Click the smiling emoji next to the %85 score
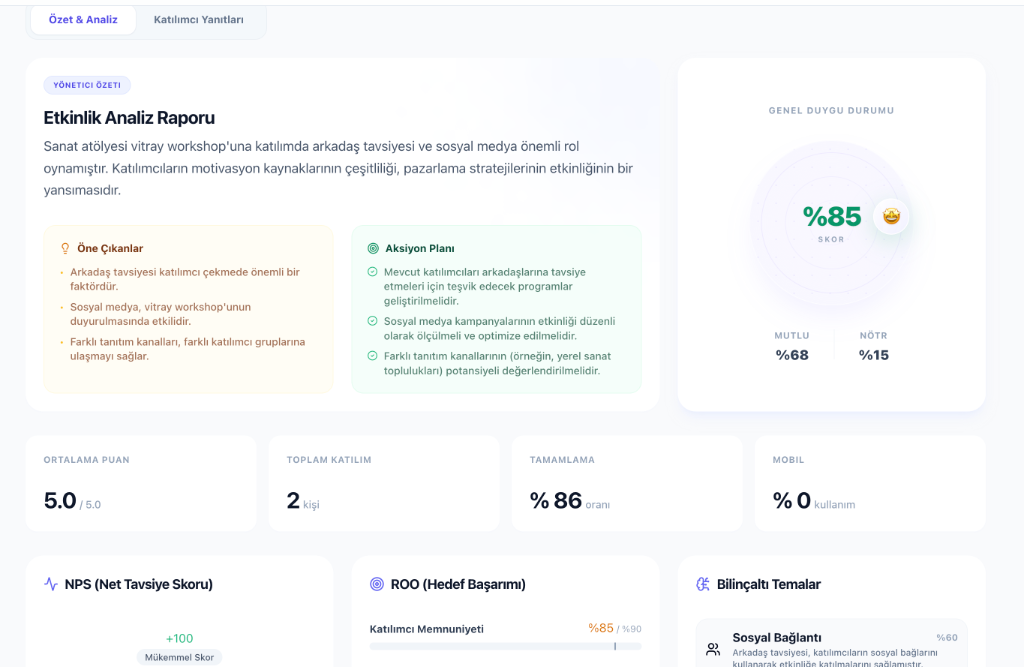The height and width of the screenshot is (667, 1024). click(x=890, y=215)
